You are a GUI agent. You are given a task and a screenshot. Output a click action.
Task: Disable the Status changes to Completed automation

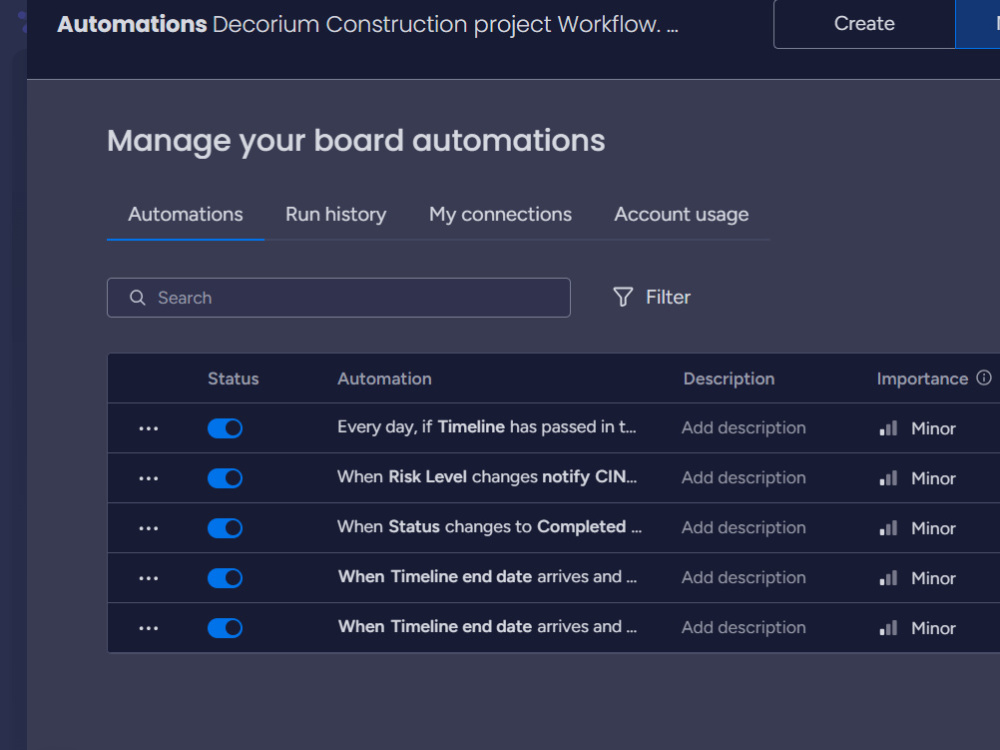click(225, 527)
